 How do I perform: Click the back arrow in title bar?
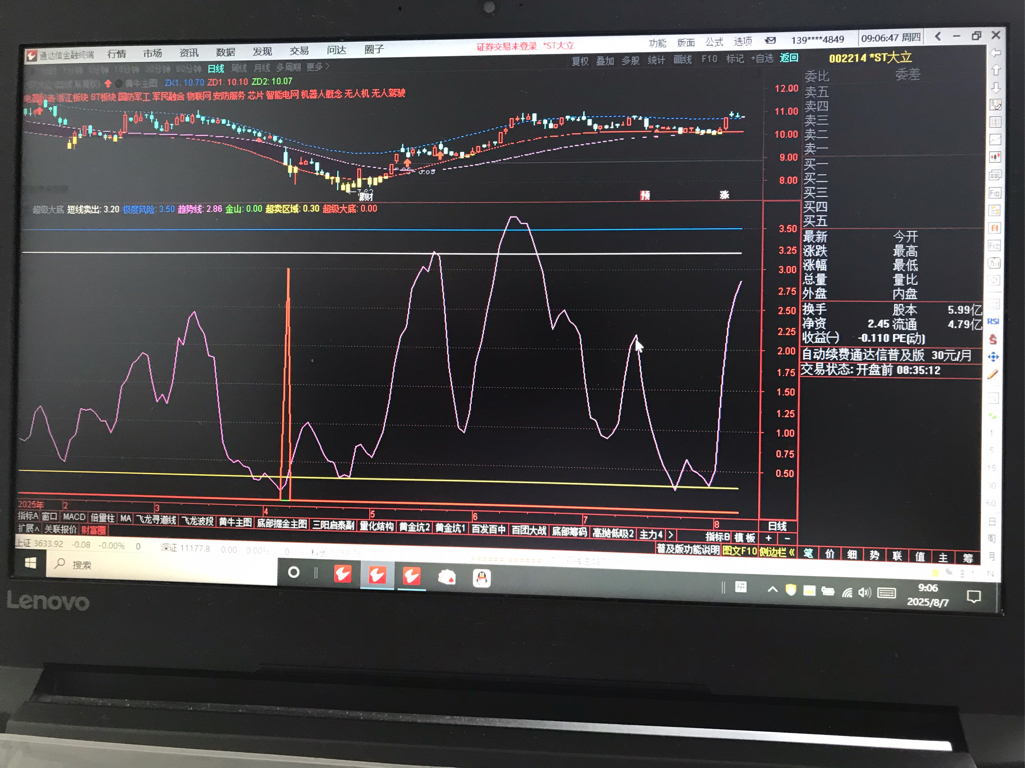[938, 37]
